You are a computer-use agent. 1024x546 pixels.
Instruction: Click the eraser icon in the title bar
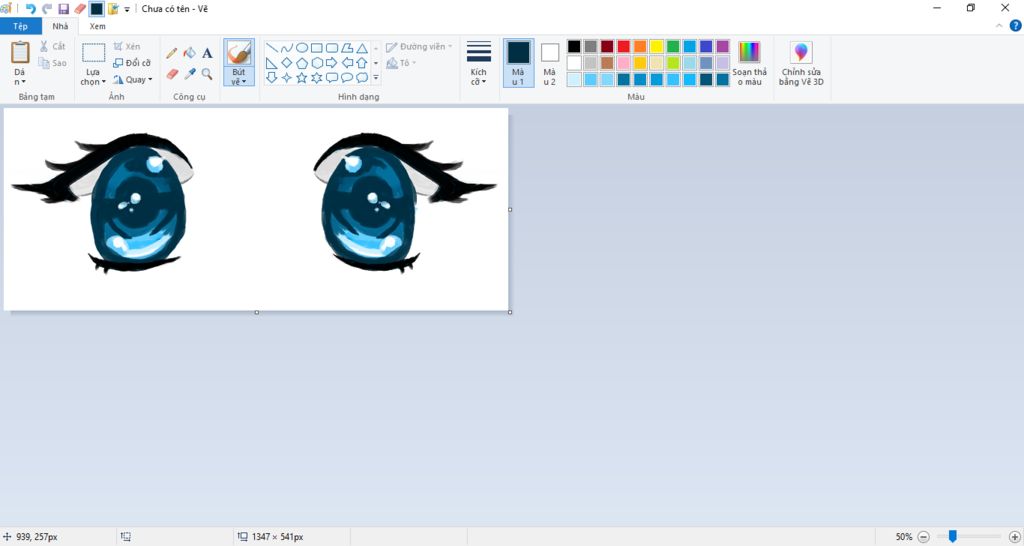[80, 8]
